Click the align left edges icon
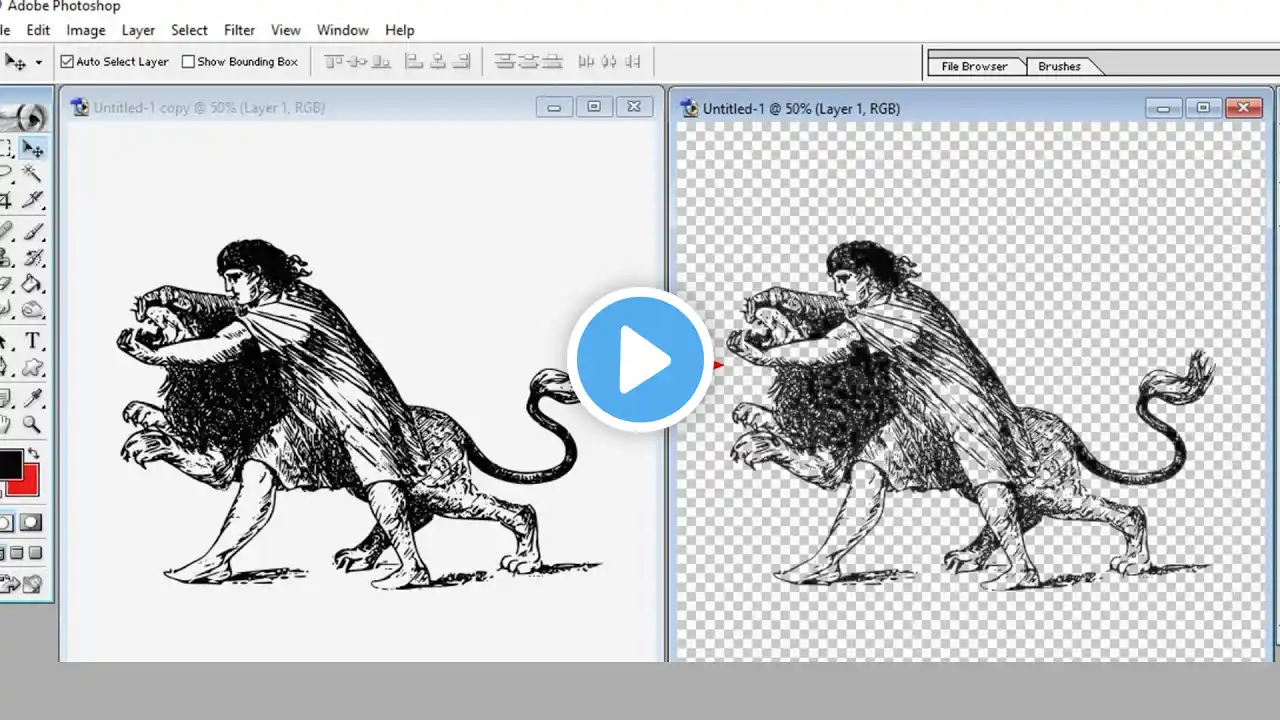This screenshot has height=720, width=1280. click(x=413, y=62)
